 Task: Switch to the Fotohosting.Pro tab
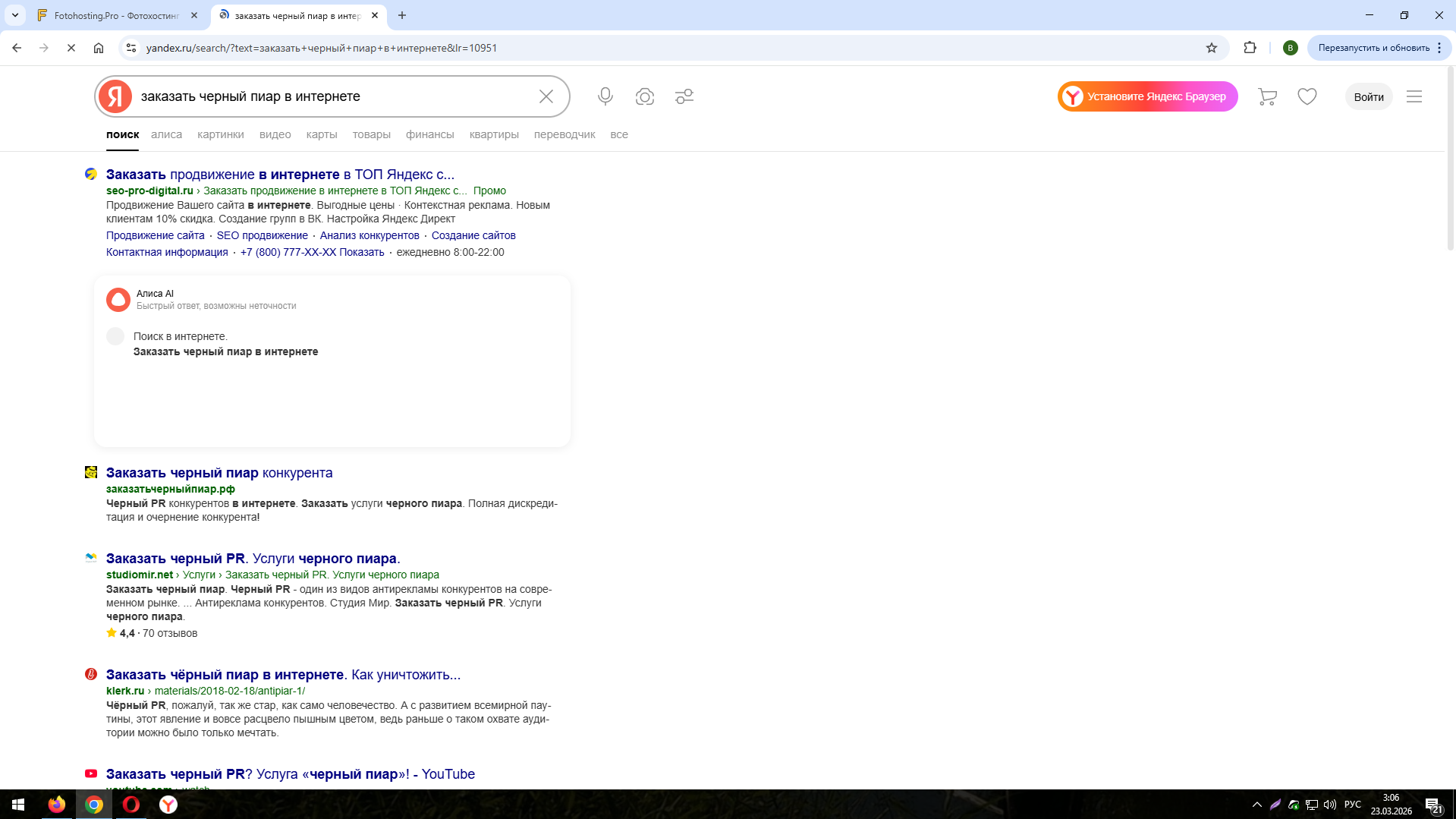pos(118,15)
